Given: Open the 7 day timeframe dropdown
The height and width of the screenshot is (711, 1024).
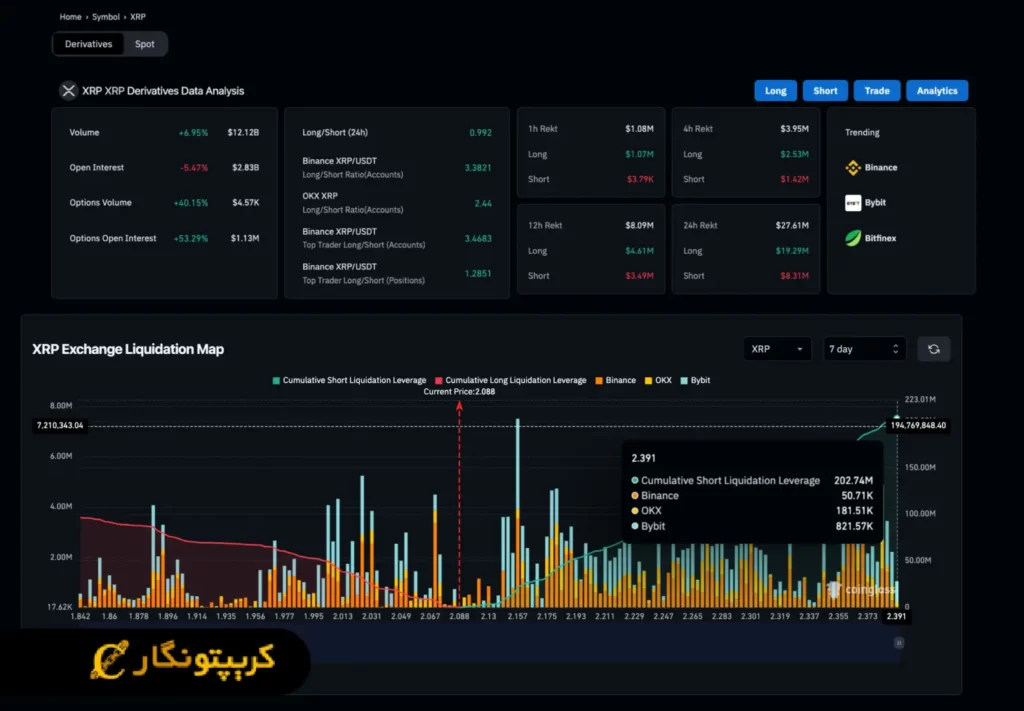Looking at the screenshot, I should 864,349.
